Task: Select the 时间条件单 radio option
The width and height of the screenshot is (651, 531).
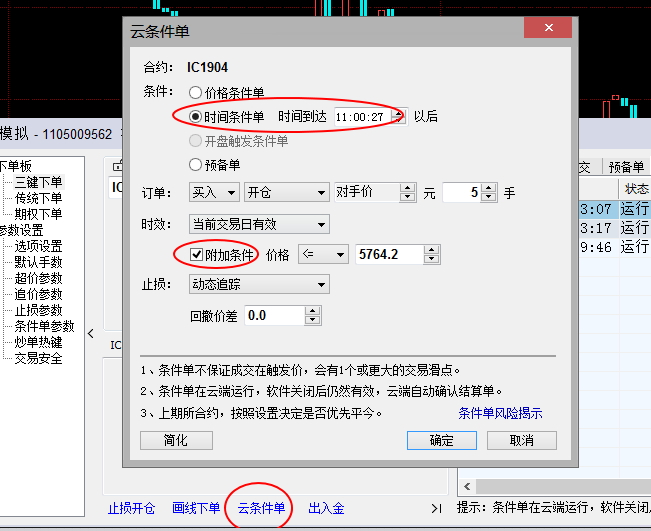Action: 195,116
